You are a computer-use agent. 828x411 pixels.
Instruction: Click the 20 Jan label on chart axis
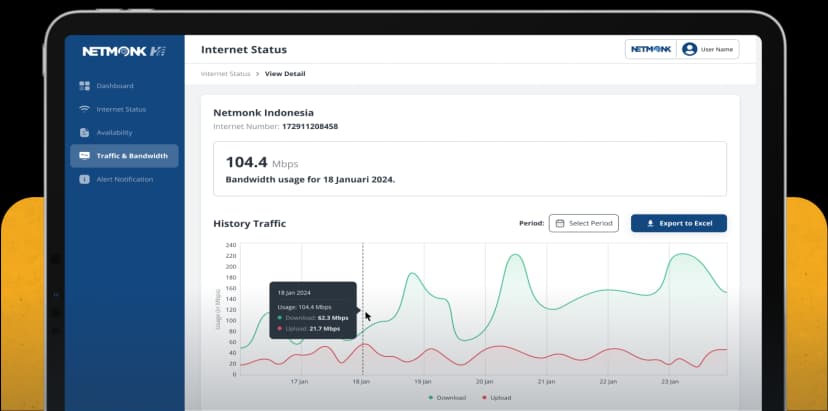click(485, 381)
